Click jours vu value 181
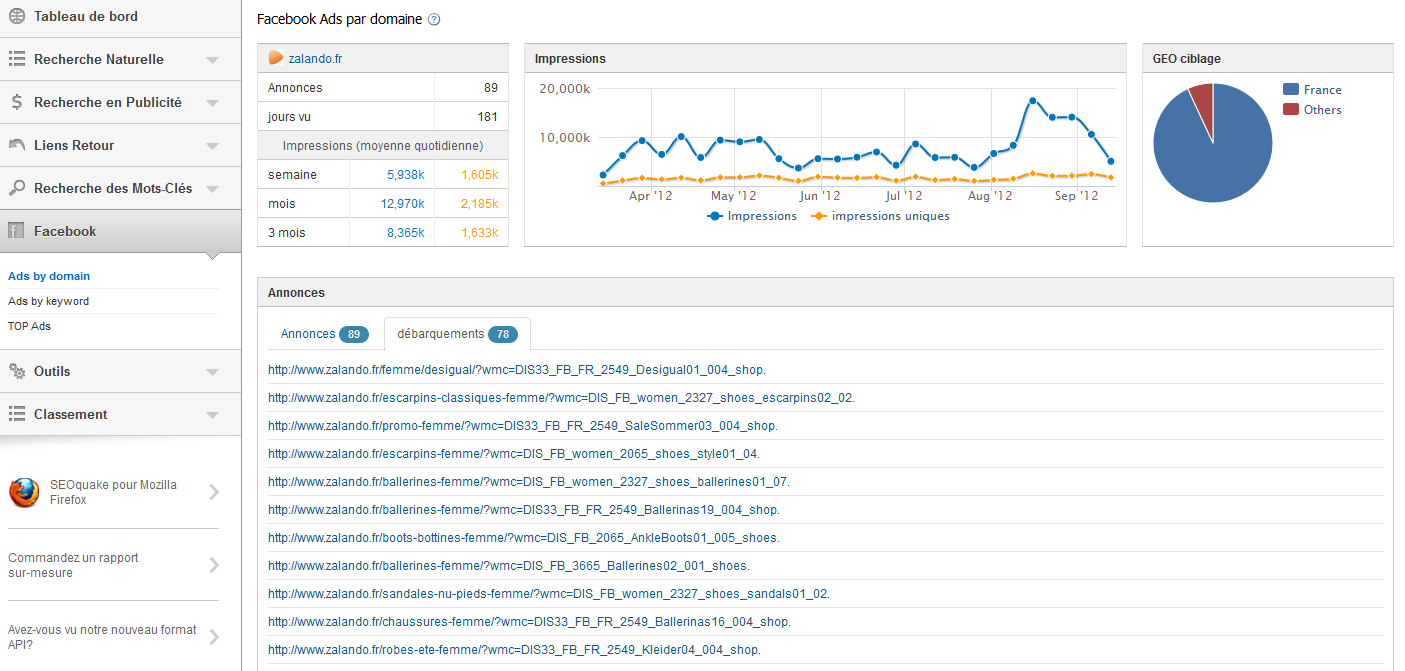This screenshot has width=1405, height=671. (x=488, y=117)
